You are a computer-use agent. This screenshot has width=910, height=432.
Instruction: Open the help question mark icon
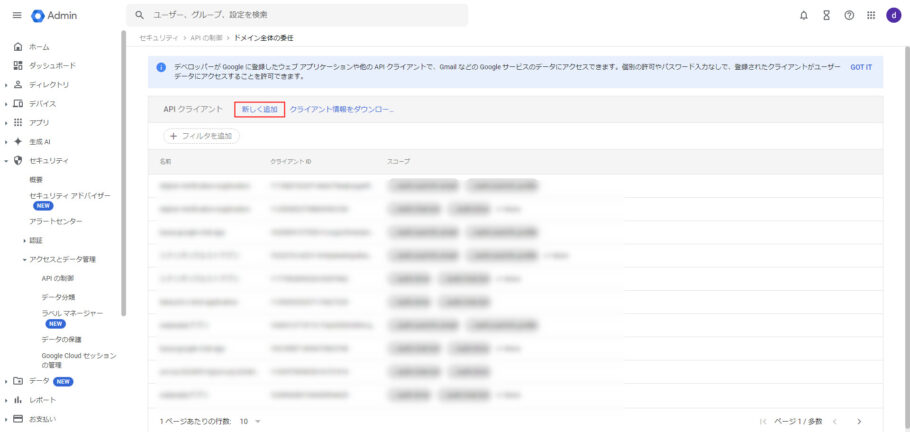[848, 15]
